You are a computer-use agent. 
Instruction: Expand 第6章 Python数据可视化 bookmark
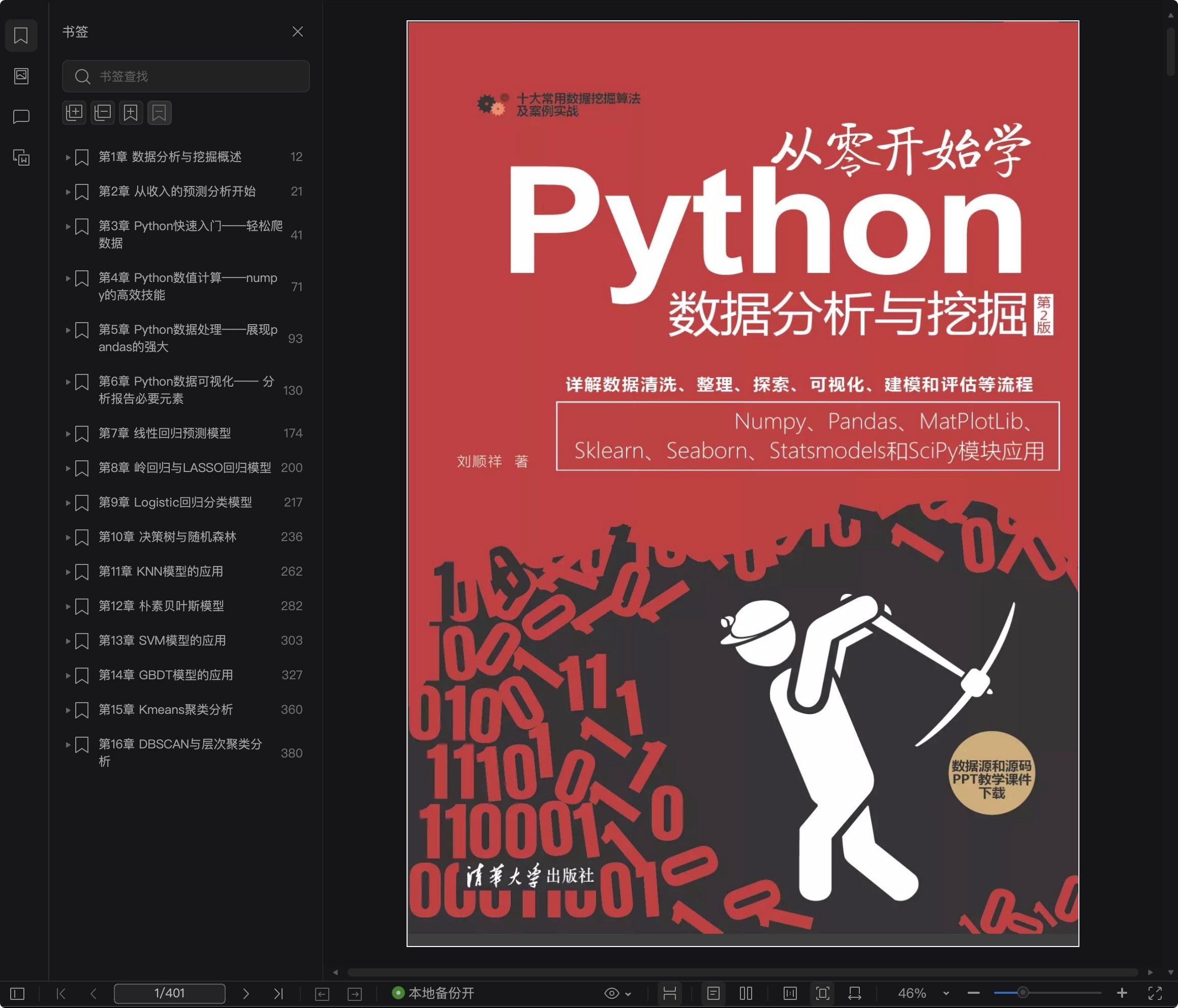(x=68, y=382)
